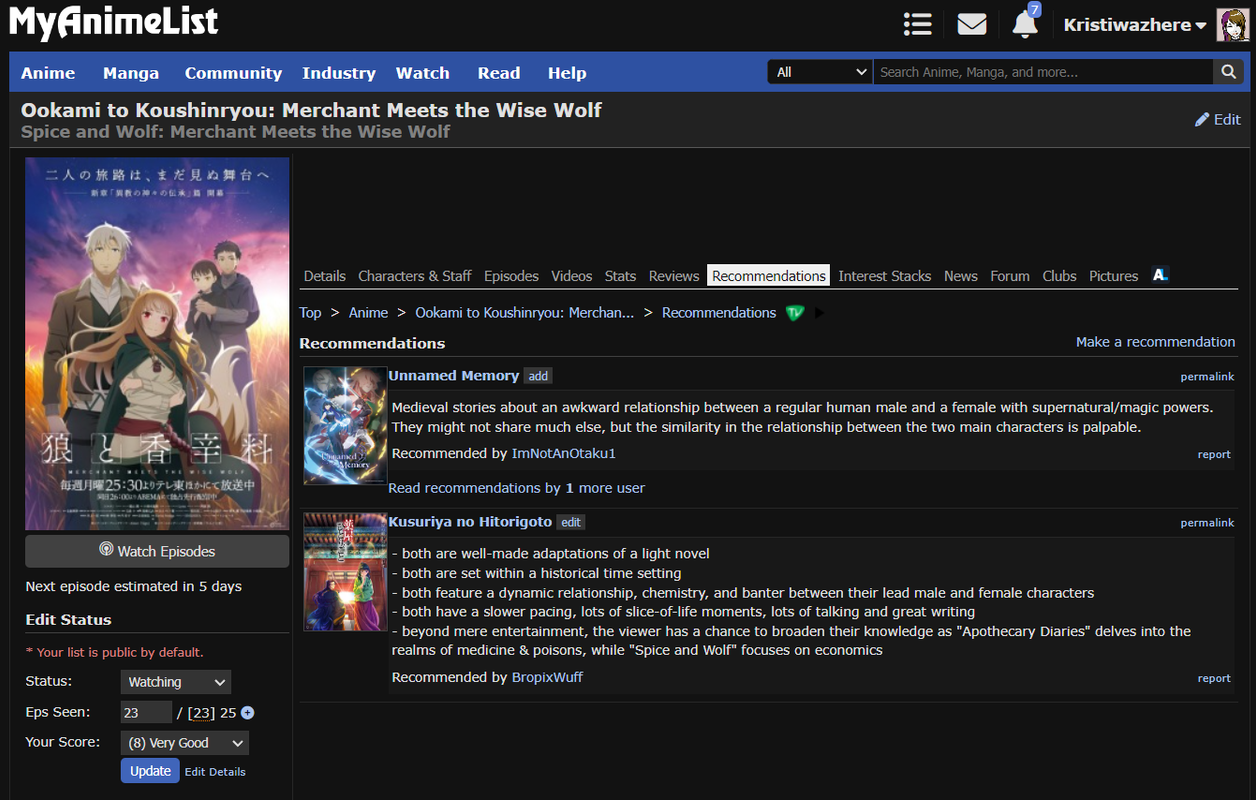Click permalink for Kusuriya no Hitorigoto recommendation
The height and width of the screenshot is (800, 1256).
point(1207,523)
